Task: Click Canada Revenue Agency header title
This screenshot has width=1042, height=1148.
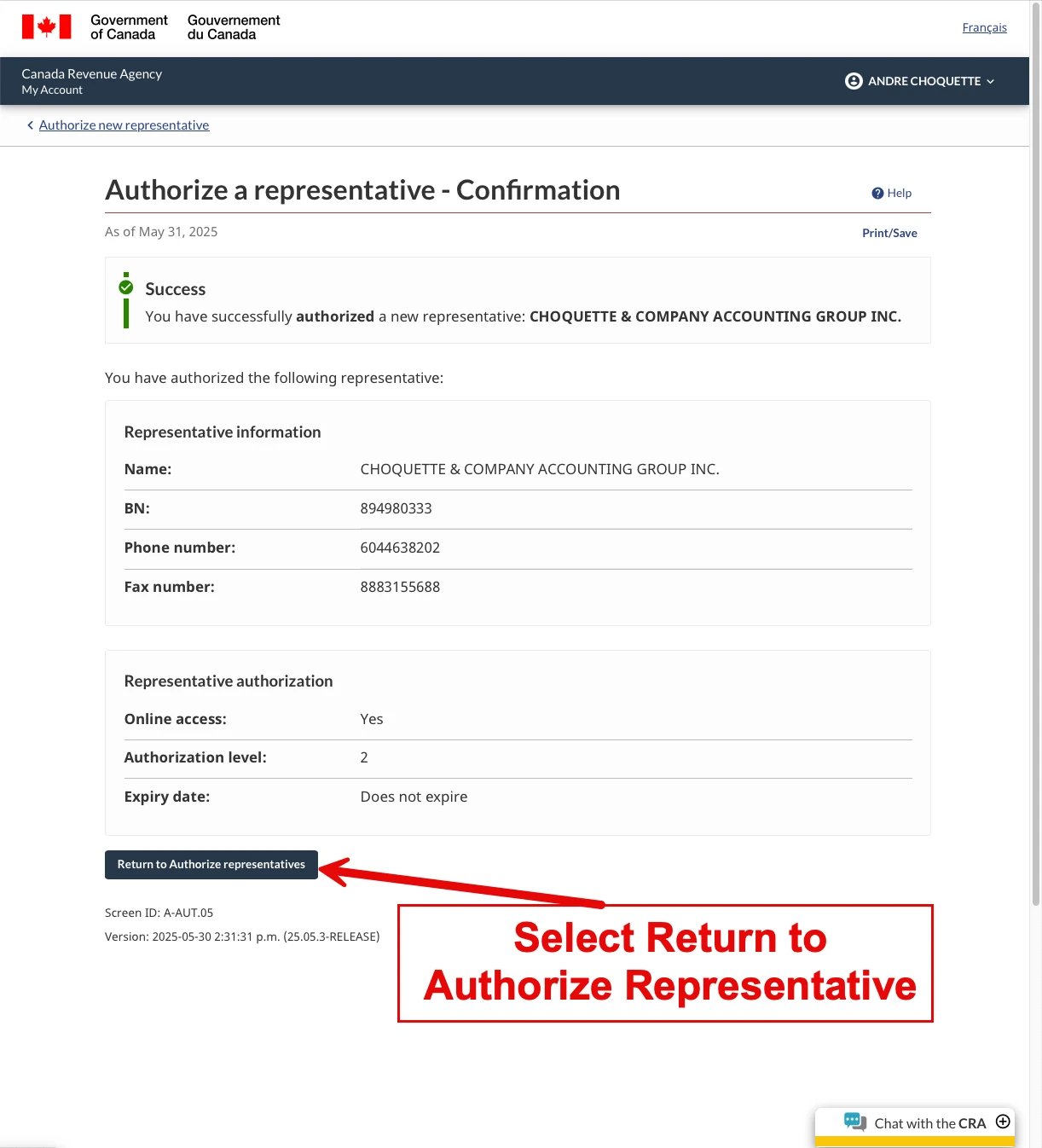Action: [x=92, y=74]
